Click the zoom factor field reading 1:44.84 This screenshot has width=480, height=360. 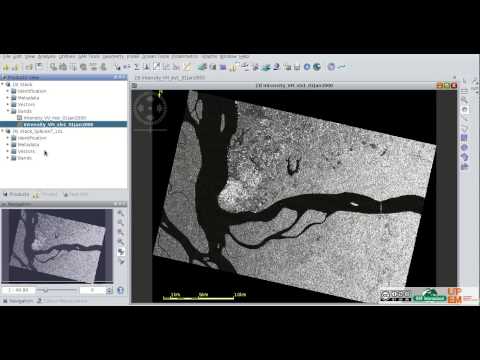coord(18,290)
